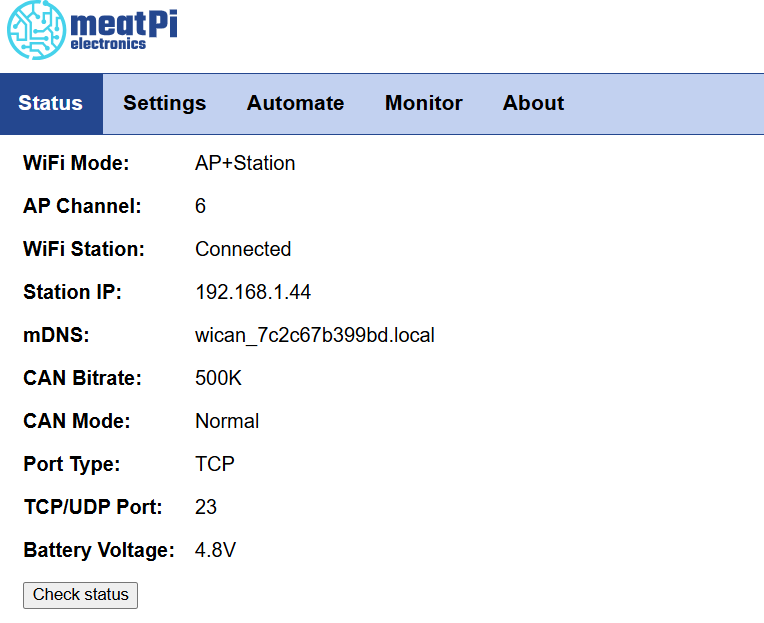This screenshot has height=623, width=764.
Task: Click the AP Channel value 6
Action: click(x=200, y=206)
